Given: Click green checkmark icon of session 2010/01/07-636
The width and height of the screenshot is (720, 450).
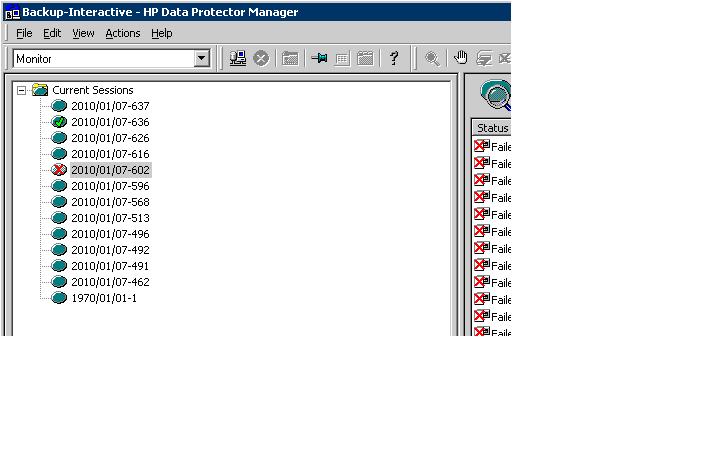Looking at the screenshot, I should tap(59, 122).
